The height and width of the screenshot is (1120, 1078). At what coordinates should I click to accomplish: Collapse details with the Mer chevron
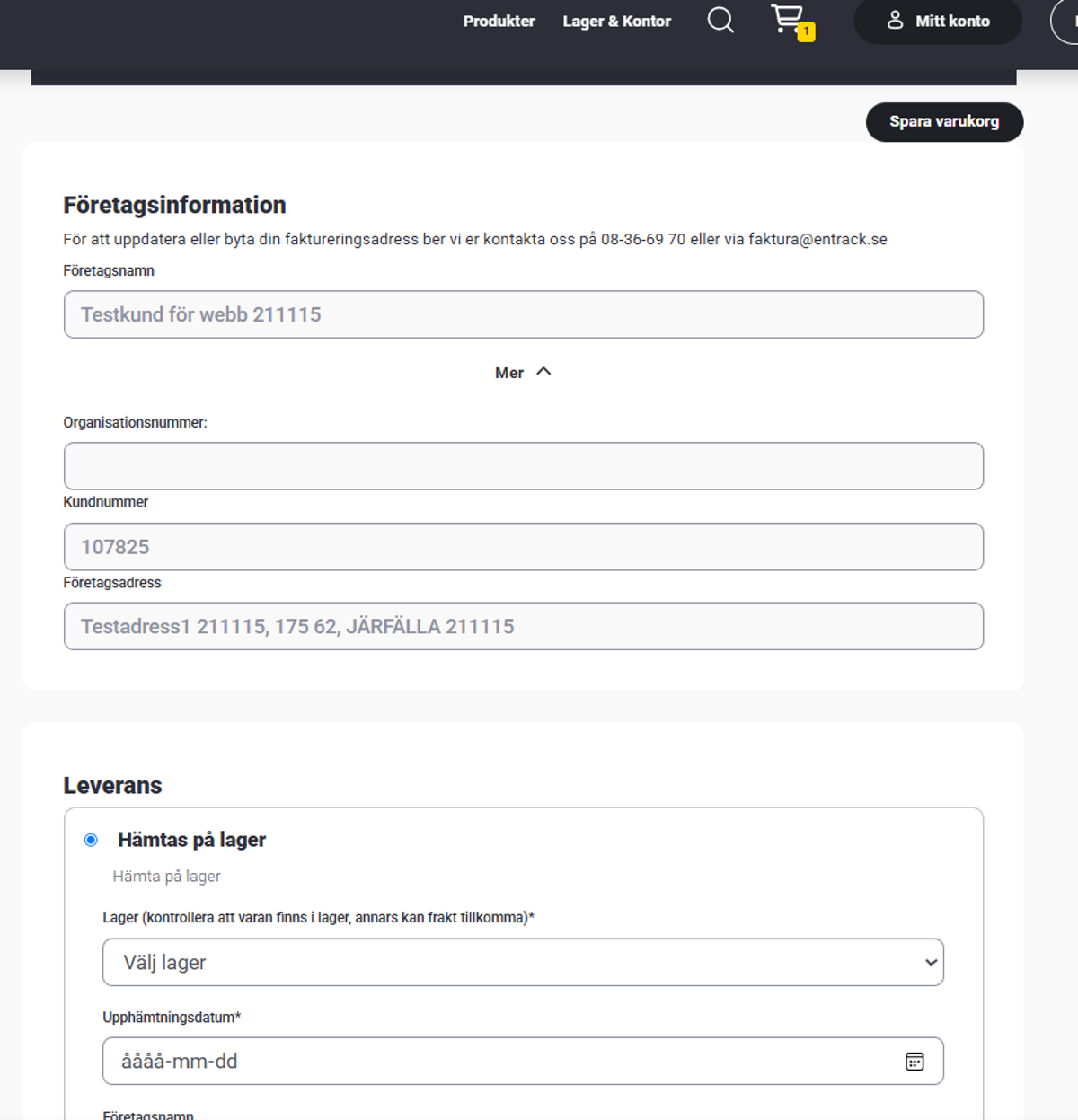(x=543, y=372)
